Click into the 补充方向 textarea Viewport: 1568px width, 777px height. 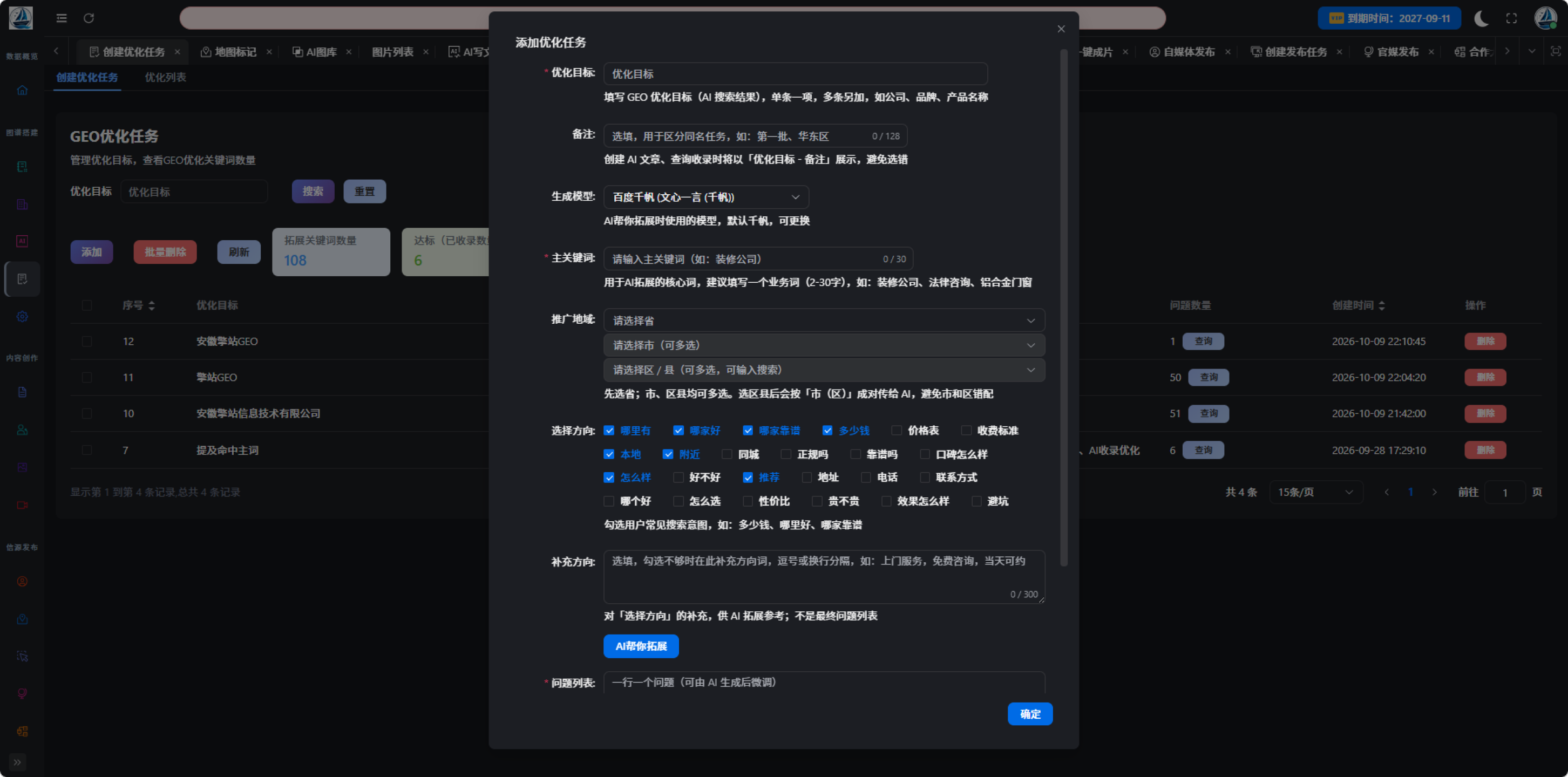824,577
